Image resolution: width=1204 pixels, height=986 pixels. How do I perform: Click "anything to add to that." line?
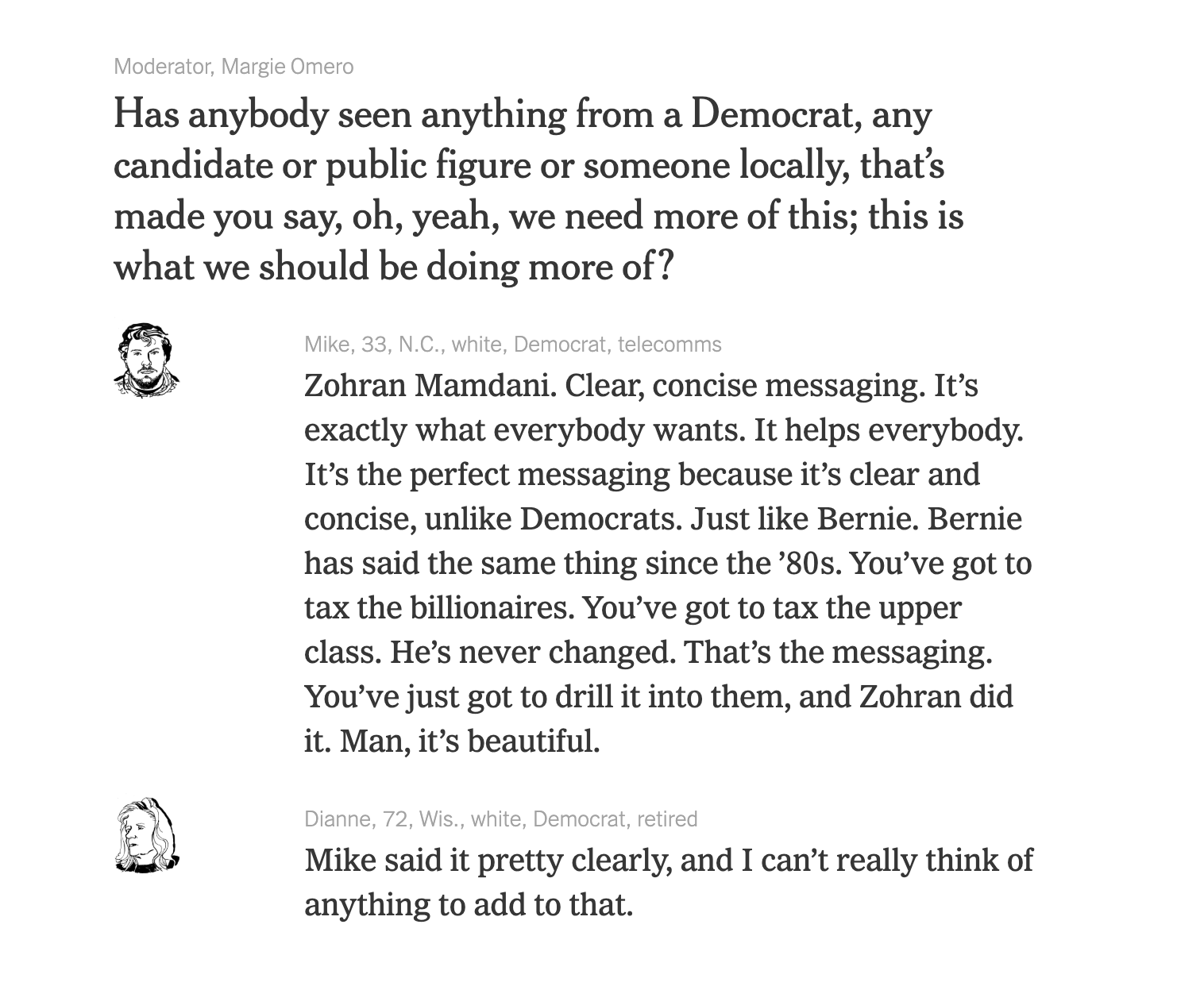(469, 905)
